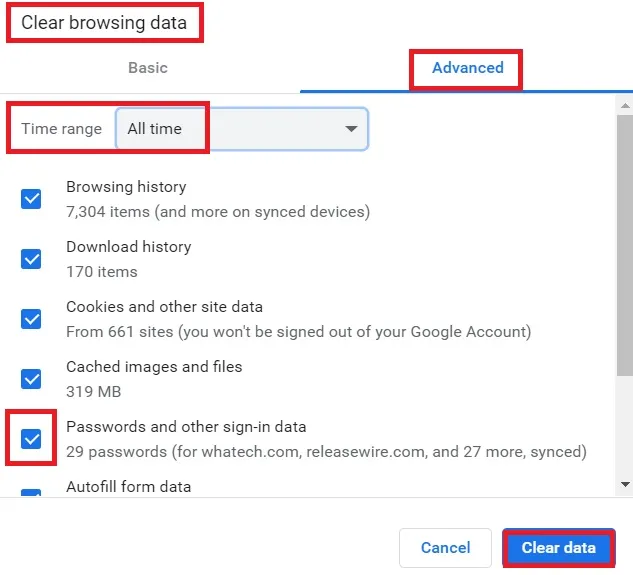Viewport: 633px width, 575px height.
Task: Click the 'Clear browsing data' dialog title
Action: click(x=104, y=22)
